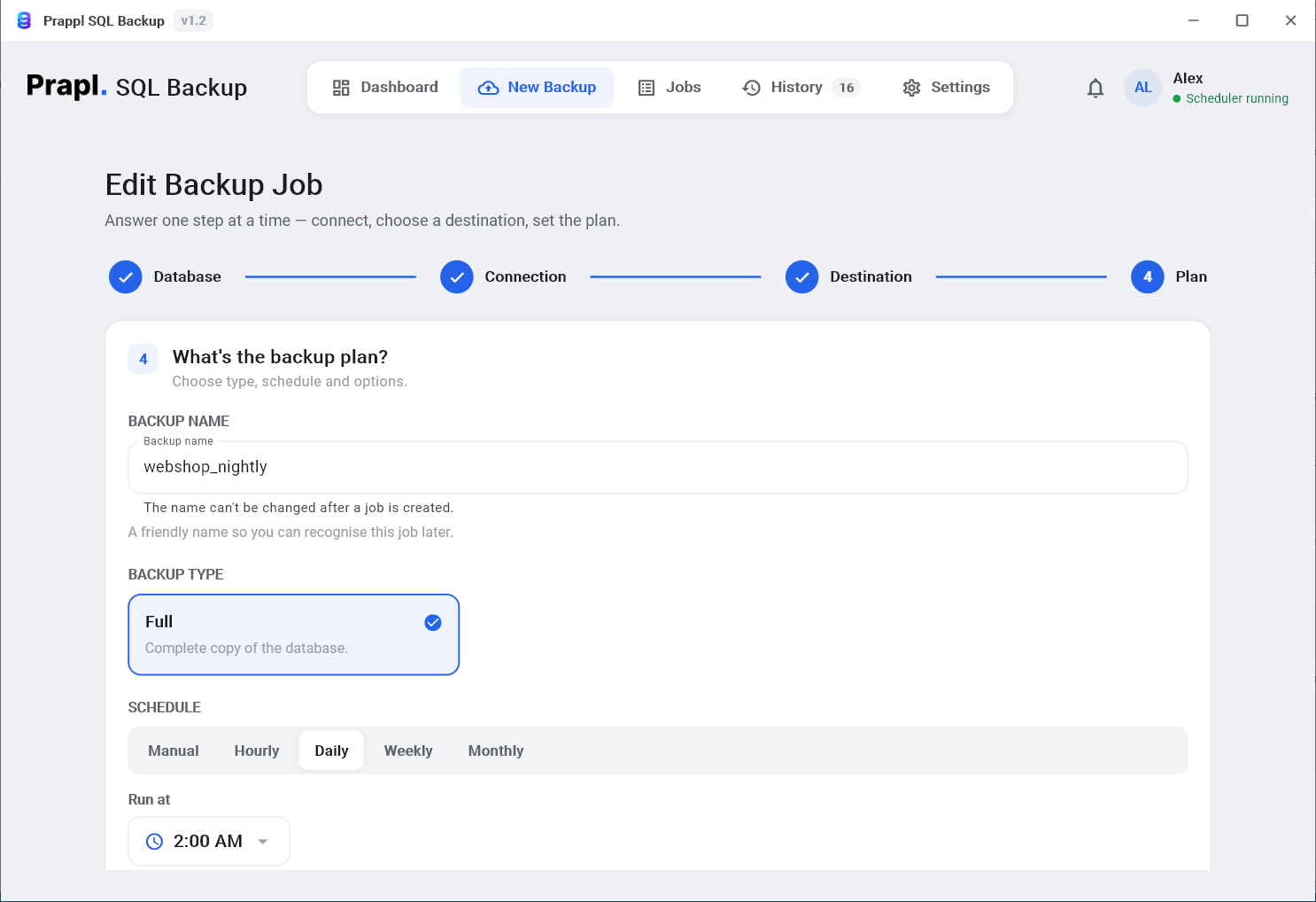The height and width of the screenshot is (902, 1316).
Task: Select the Full backup type card
Action: (x=294, y=634)
